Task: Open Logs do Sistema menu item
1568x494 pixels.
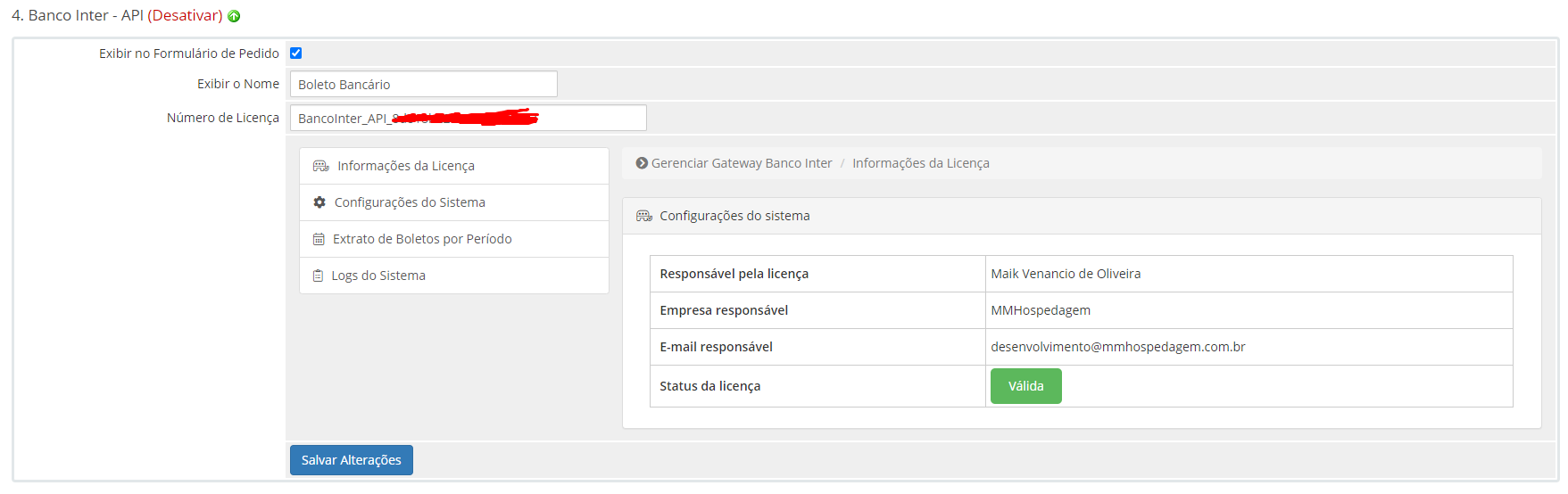Action: pos(454,276)
